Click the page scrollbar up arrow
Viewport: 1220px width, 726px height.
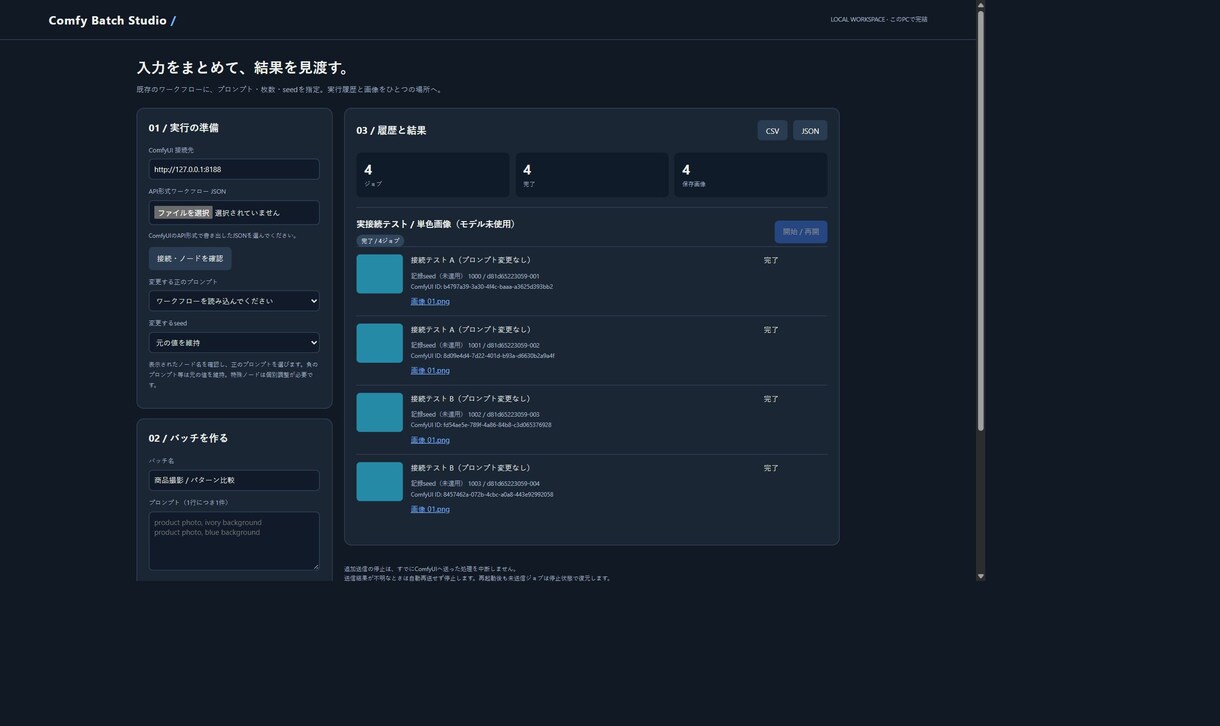tap(980, 5)
